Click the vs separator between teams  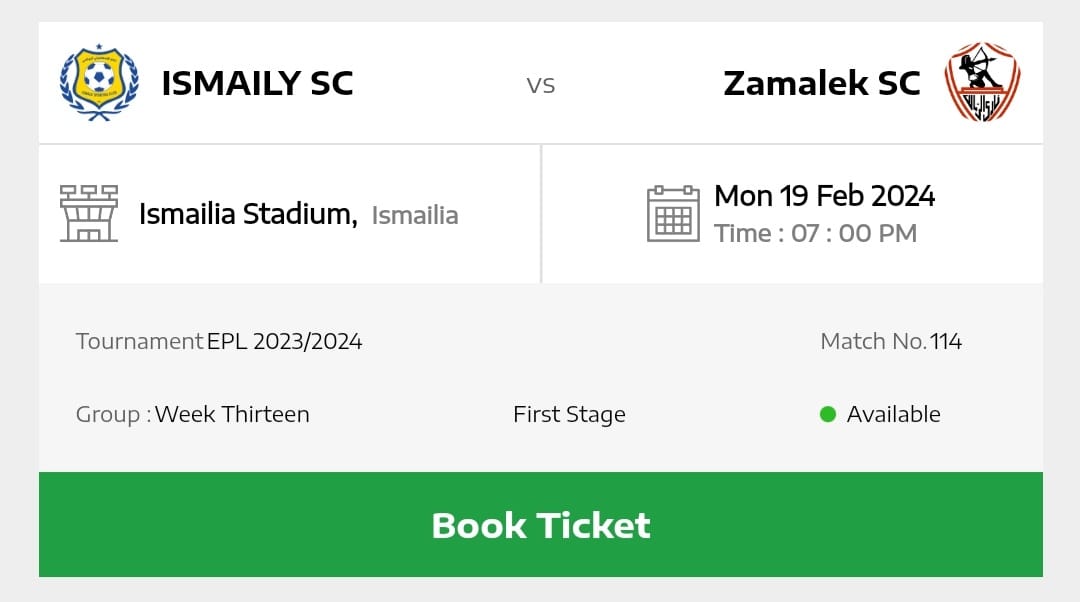click(x=541, y=85)
